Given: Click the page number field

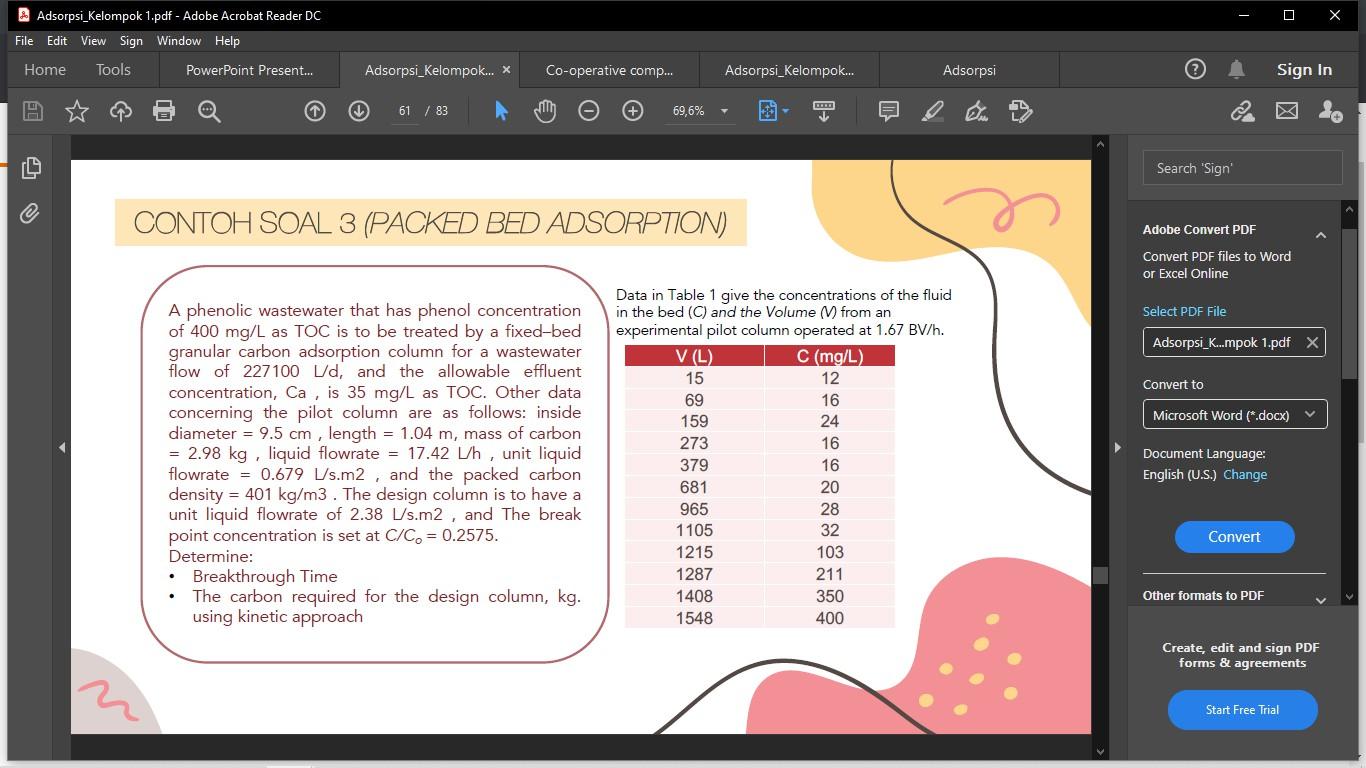Looking at the screenshot, I should click(x=404, y=111).
